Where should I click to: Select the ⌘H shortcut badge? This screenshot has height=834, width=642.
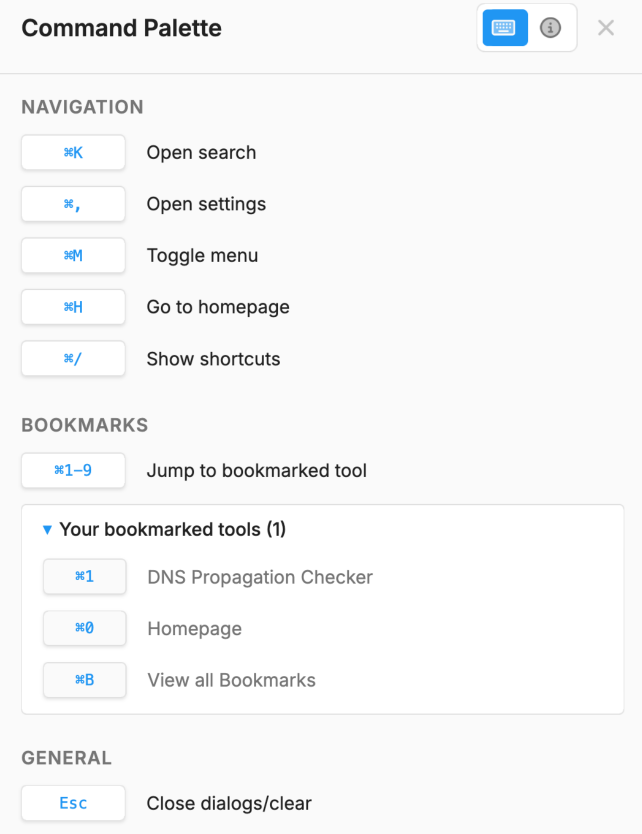click(73, 307)
